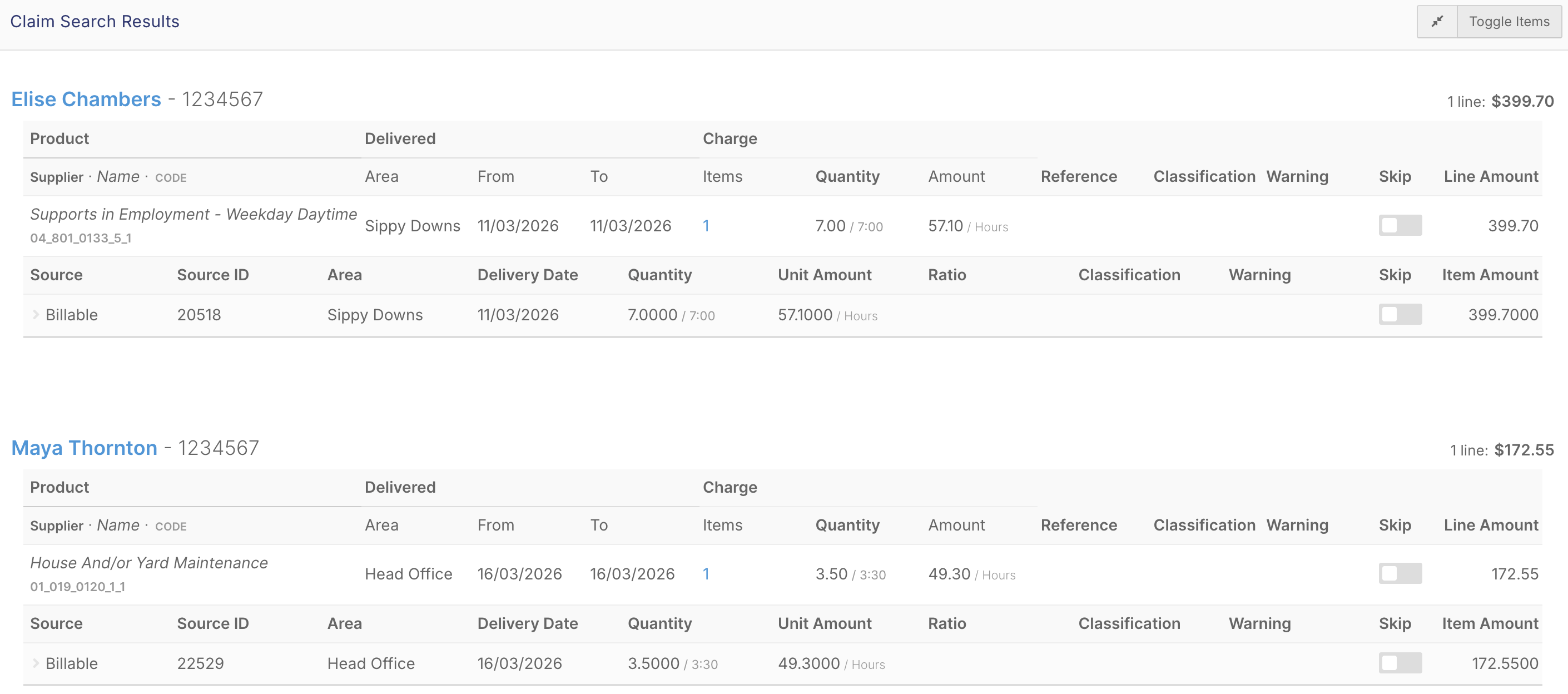Click the Claim Search Results heading
1568x694 pixels.
click(95, 22)
